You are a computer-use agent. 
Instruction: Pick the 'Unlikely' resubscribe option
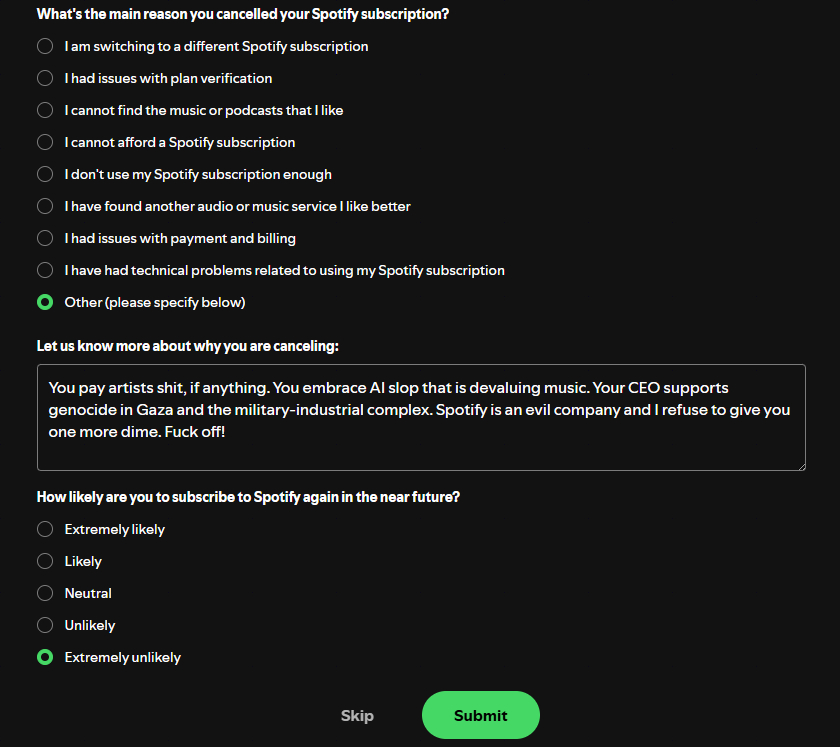[x=45, y=625]
